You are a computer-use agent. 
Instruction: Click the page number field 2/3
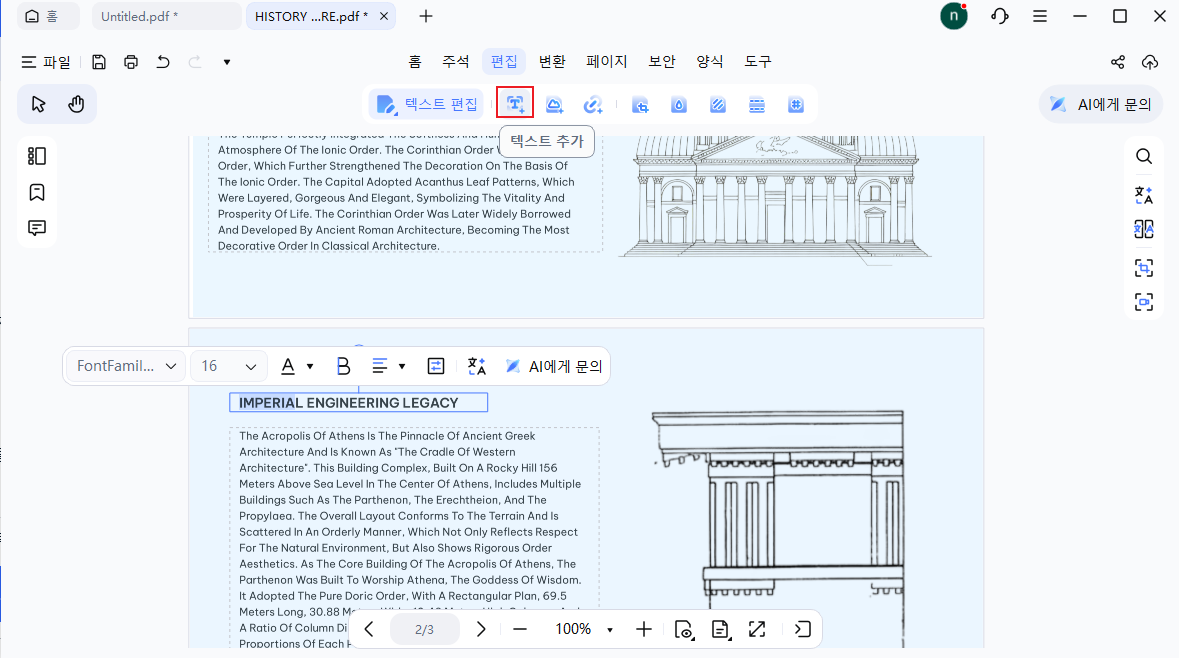pyautogui.click(x=424, y=629)
